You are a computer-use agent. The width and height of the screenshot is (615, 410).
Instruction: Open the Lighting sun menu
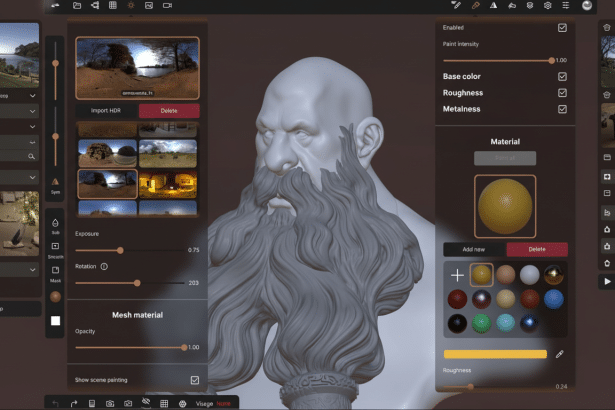pos(131,5)
